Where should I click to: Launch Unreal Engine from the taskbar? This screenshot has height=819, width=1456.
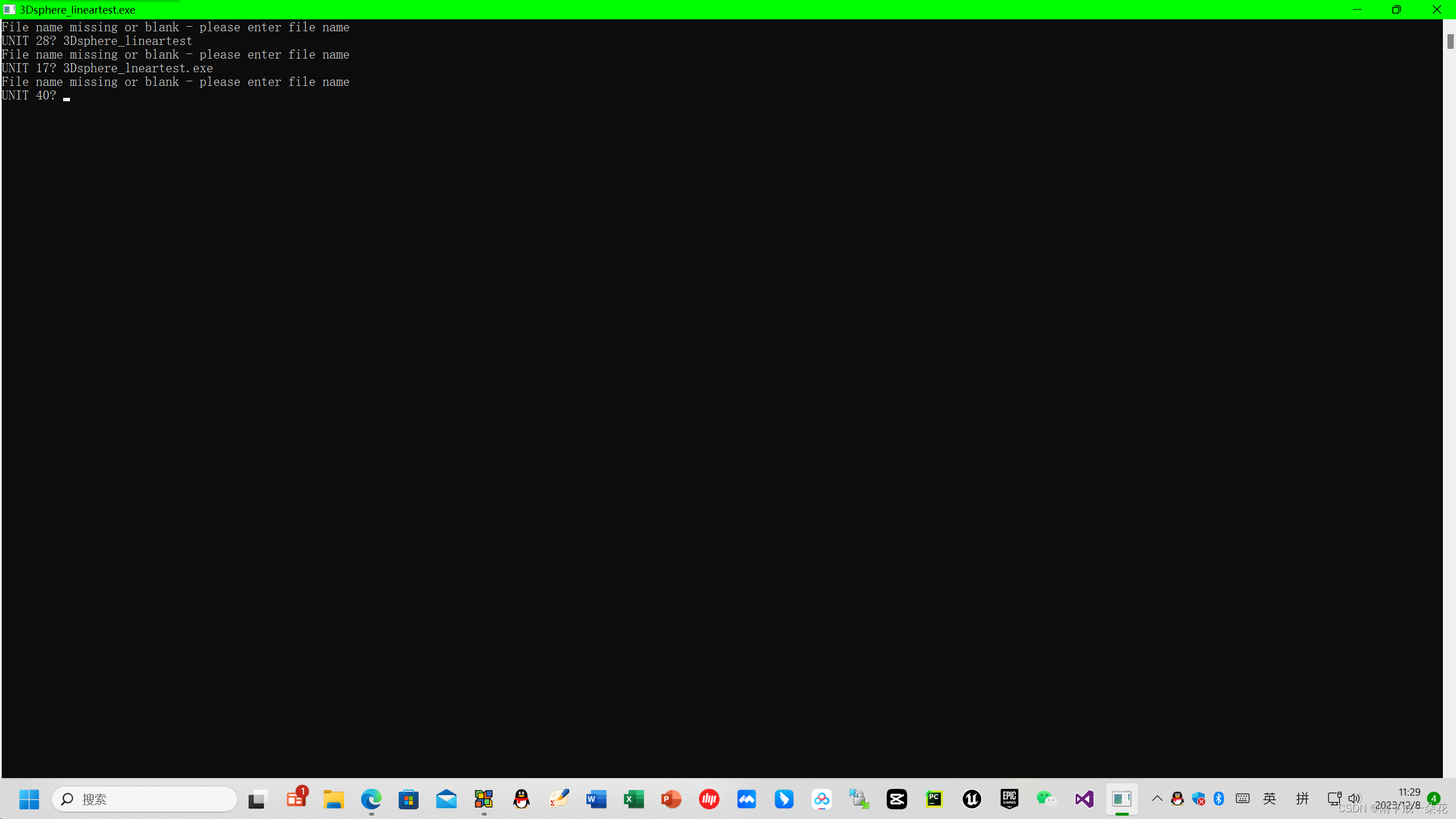pyautogui.click(x=971, y=799)
